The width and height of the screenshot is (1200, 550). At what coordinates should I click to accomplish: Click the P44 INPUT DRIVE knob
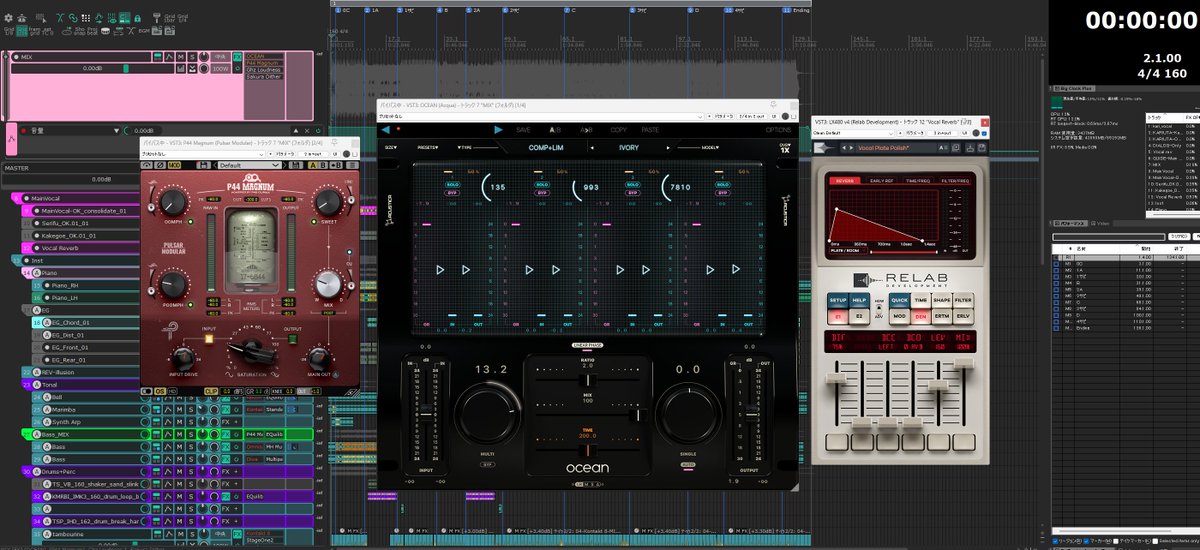click(183, 357)
